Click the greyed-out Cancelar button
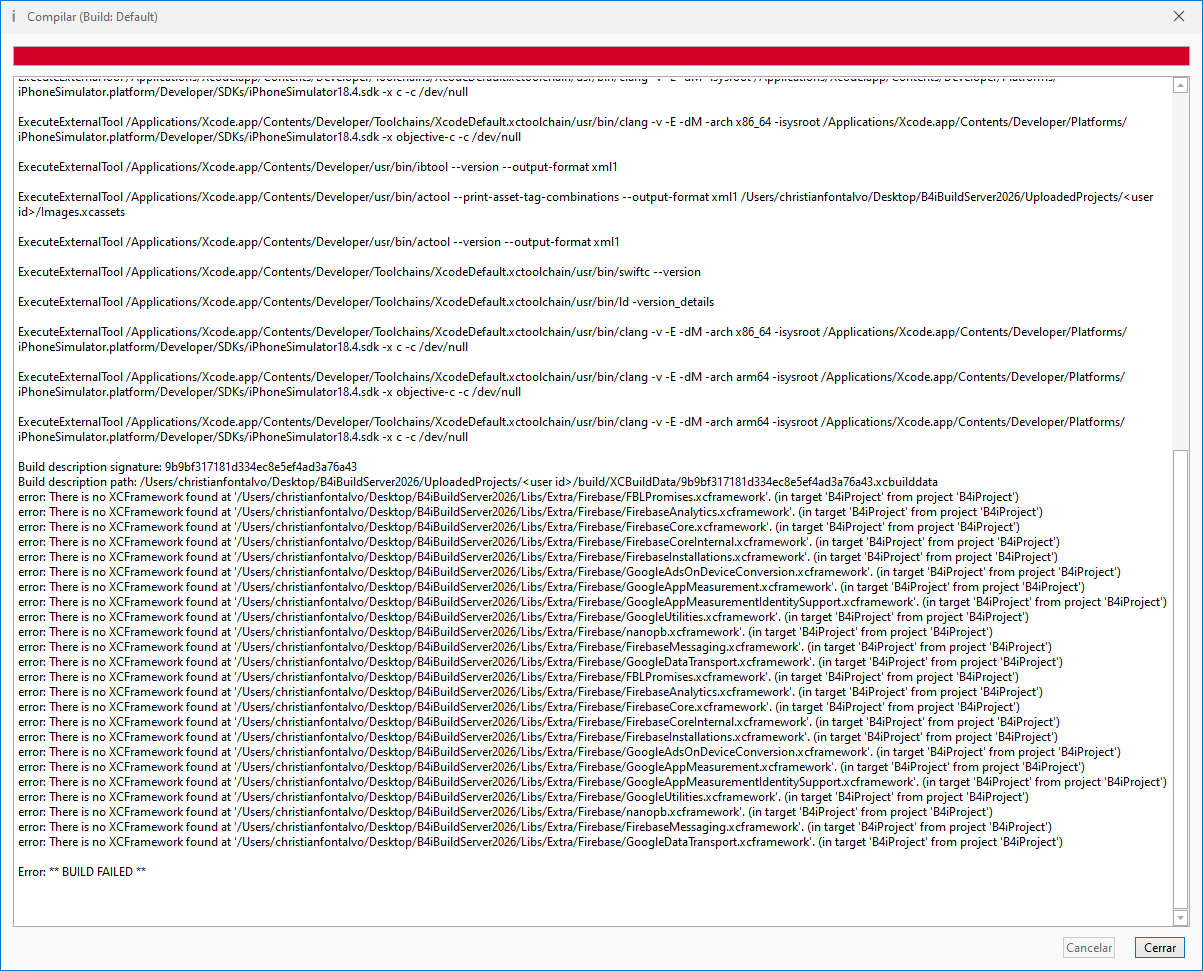 pos(1089,947)
